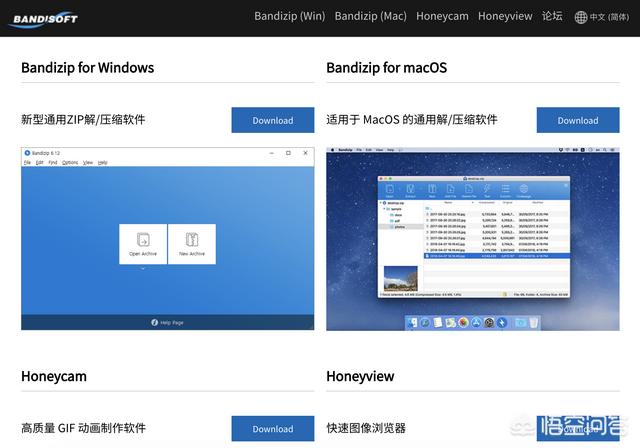The width and height of the screenshot is (640, 448).
Task: Click the Trash icon in macOS dock screenshot
Action: 533,323
